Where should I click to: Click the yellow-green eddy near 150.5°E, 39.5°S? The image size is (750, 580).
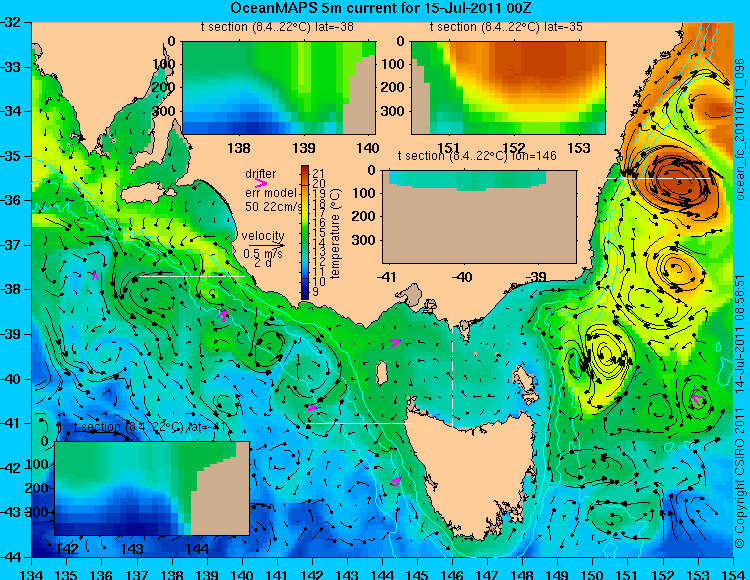pos(607,354)
